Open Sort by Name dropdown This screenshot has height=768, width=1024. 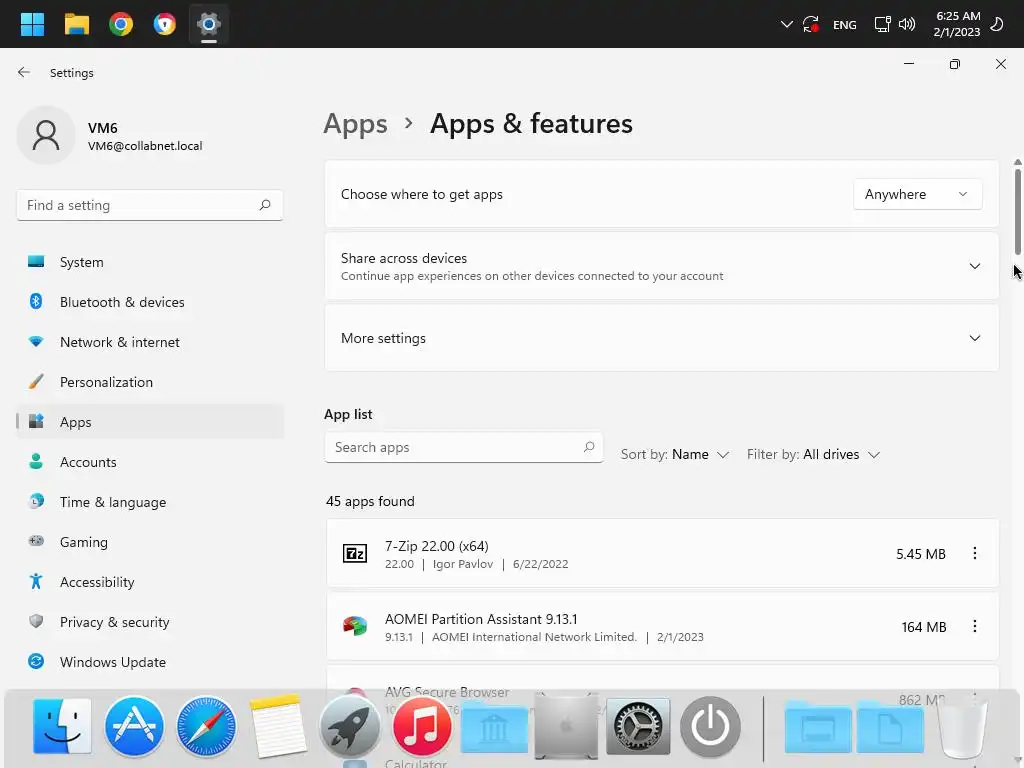[x=675, y=455]
